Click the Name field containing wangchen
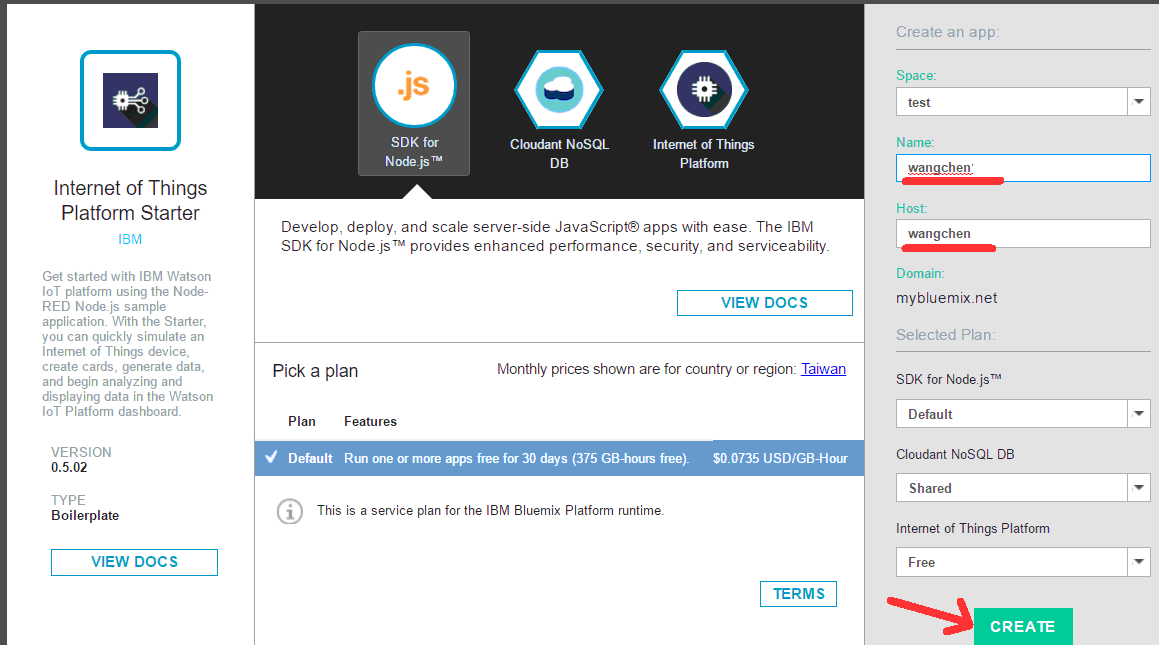 [1023, 168]
